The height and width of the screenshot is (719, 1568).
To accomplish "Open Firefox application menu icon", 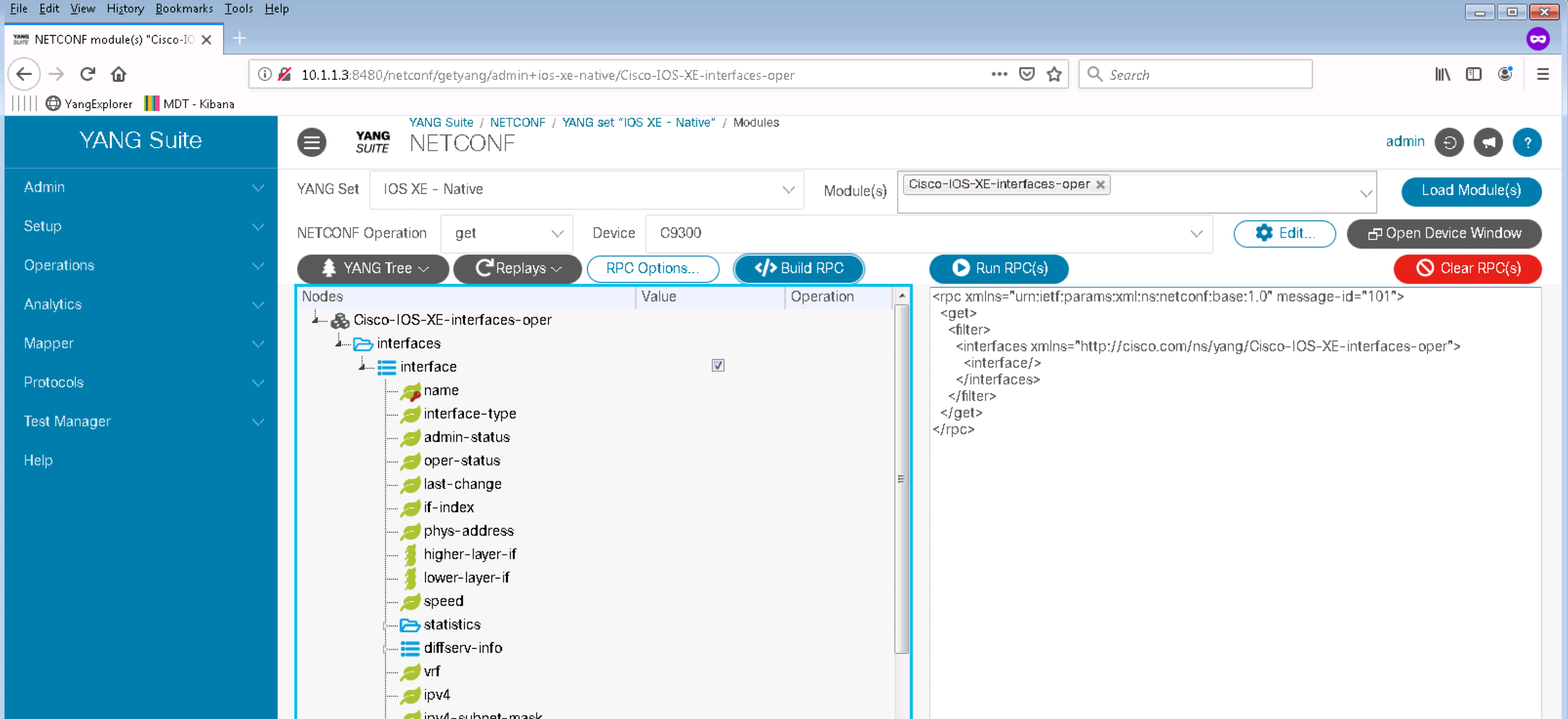I will 1542,74.
